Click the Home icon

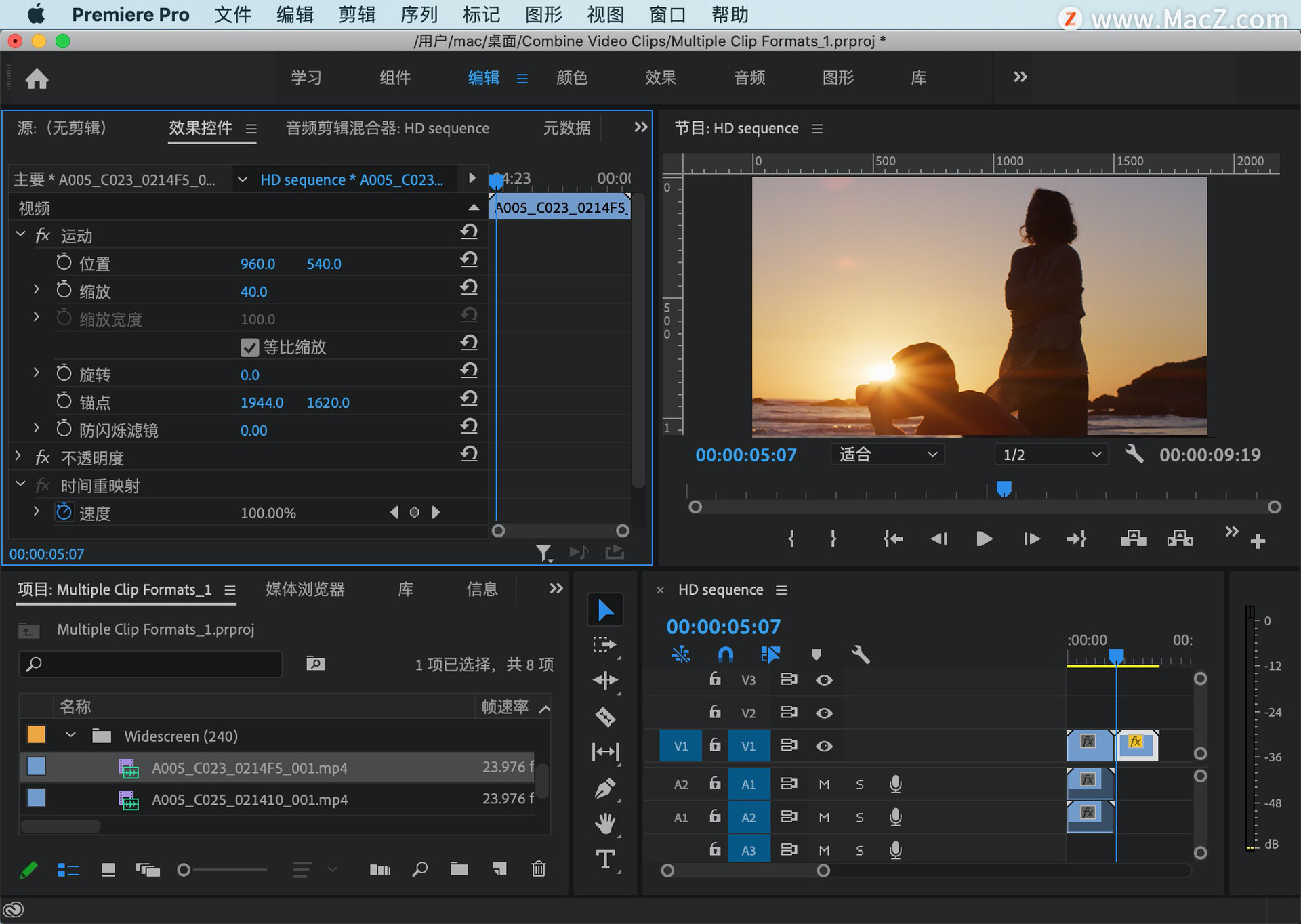tap(37, 79)
